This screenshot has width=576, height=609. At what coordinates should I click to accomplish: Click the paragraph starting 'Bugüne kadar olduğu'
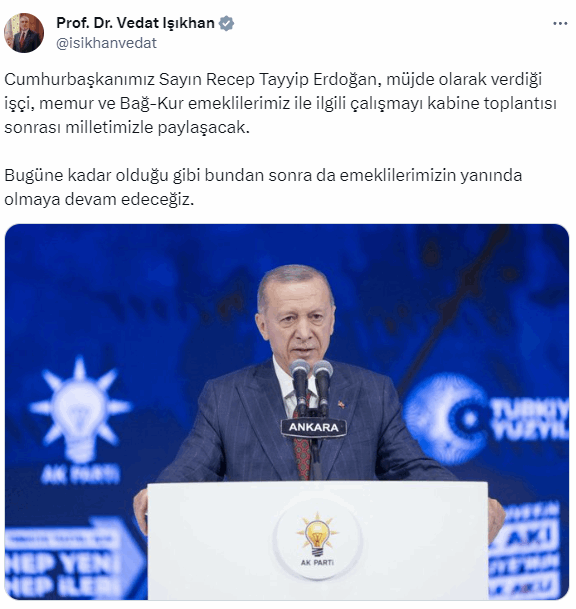pos(263,187)
